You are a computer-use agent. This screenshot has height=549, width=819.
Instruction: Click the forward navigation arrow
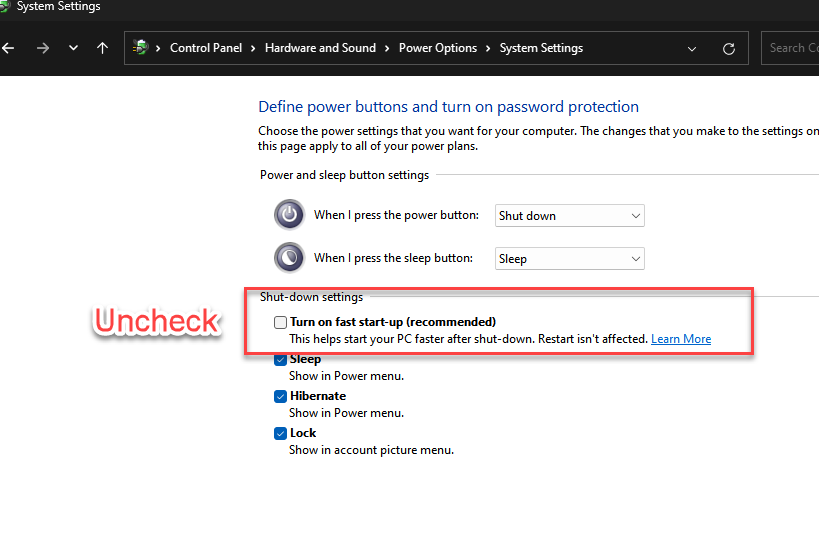(x=43, y=48)
